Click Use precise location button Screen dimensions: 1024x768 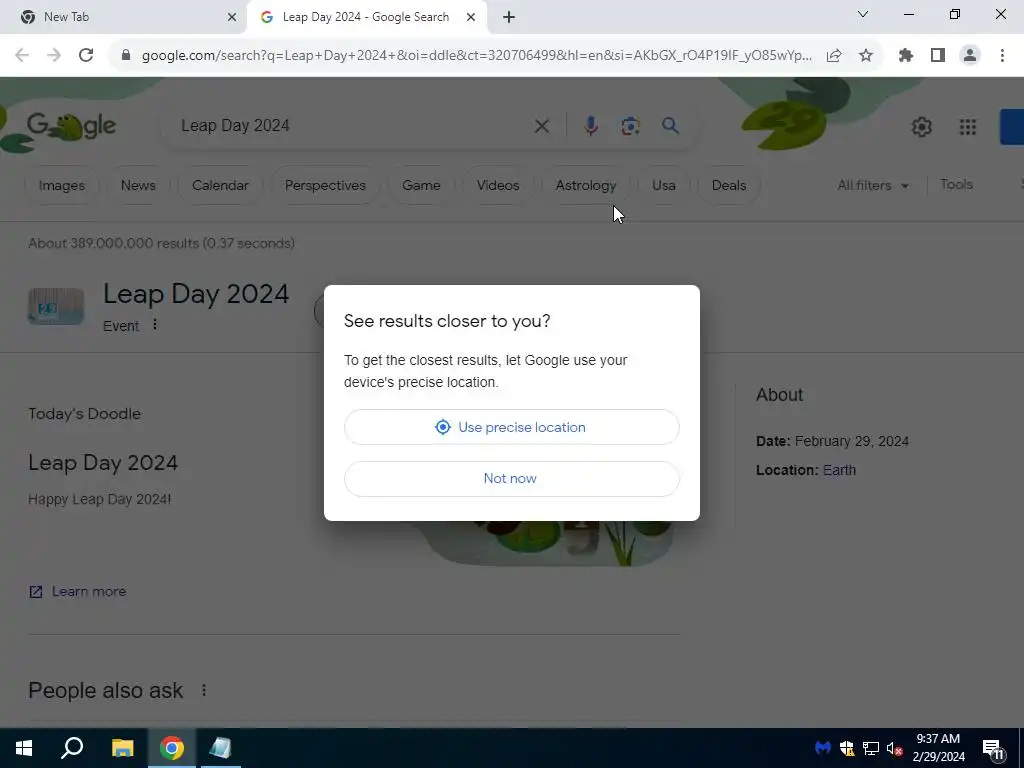(x=511, y=427)
